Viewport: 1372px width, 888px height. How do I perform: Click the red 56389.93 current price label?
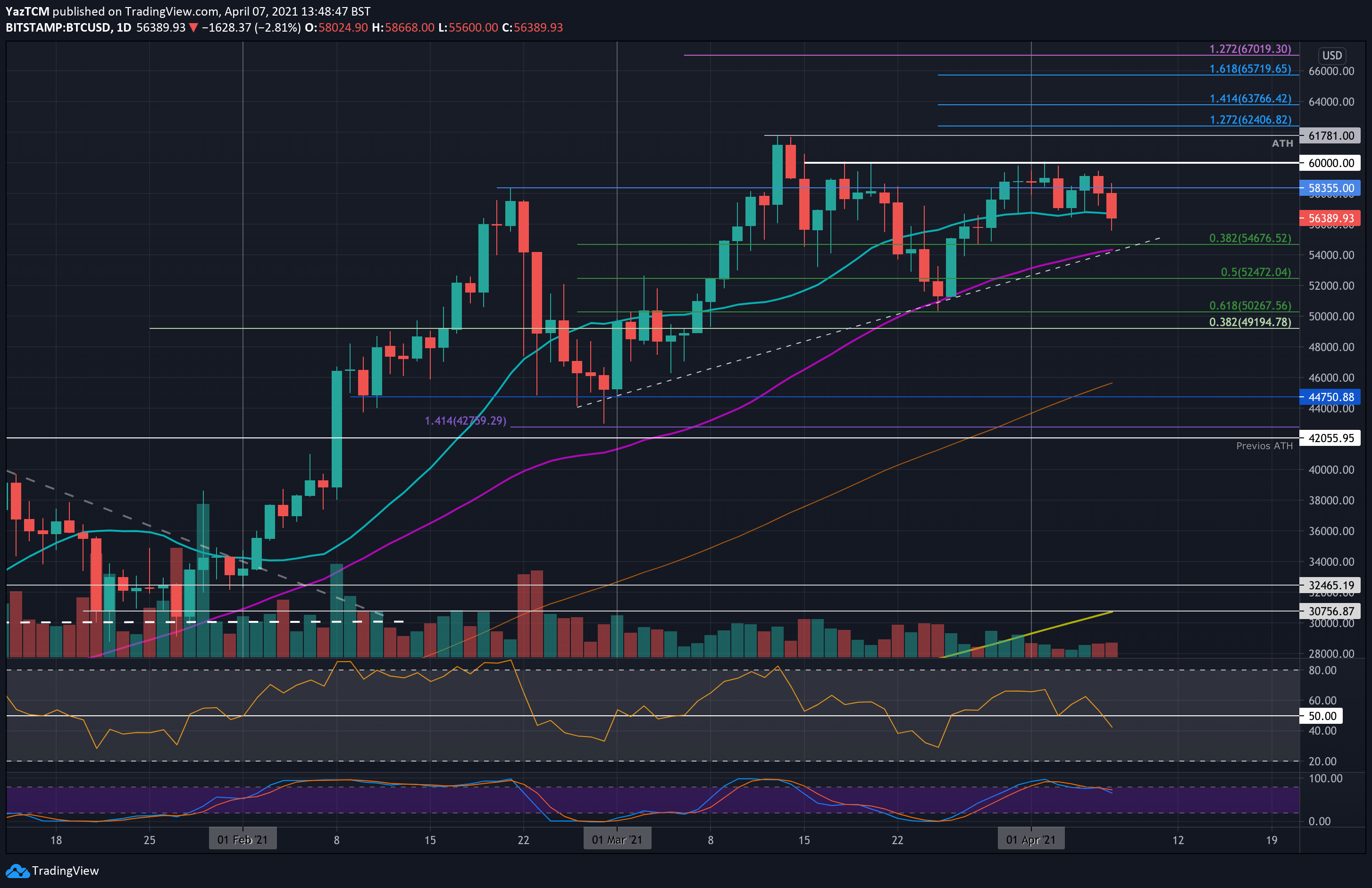click(x=1330, y=218)
